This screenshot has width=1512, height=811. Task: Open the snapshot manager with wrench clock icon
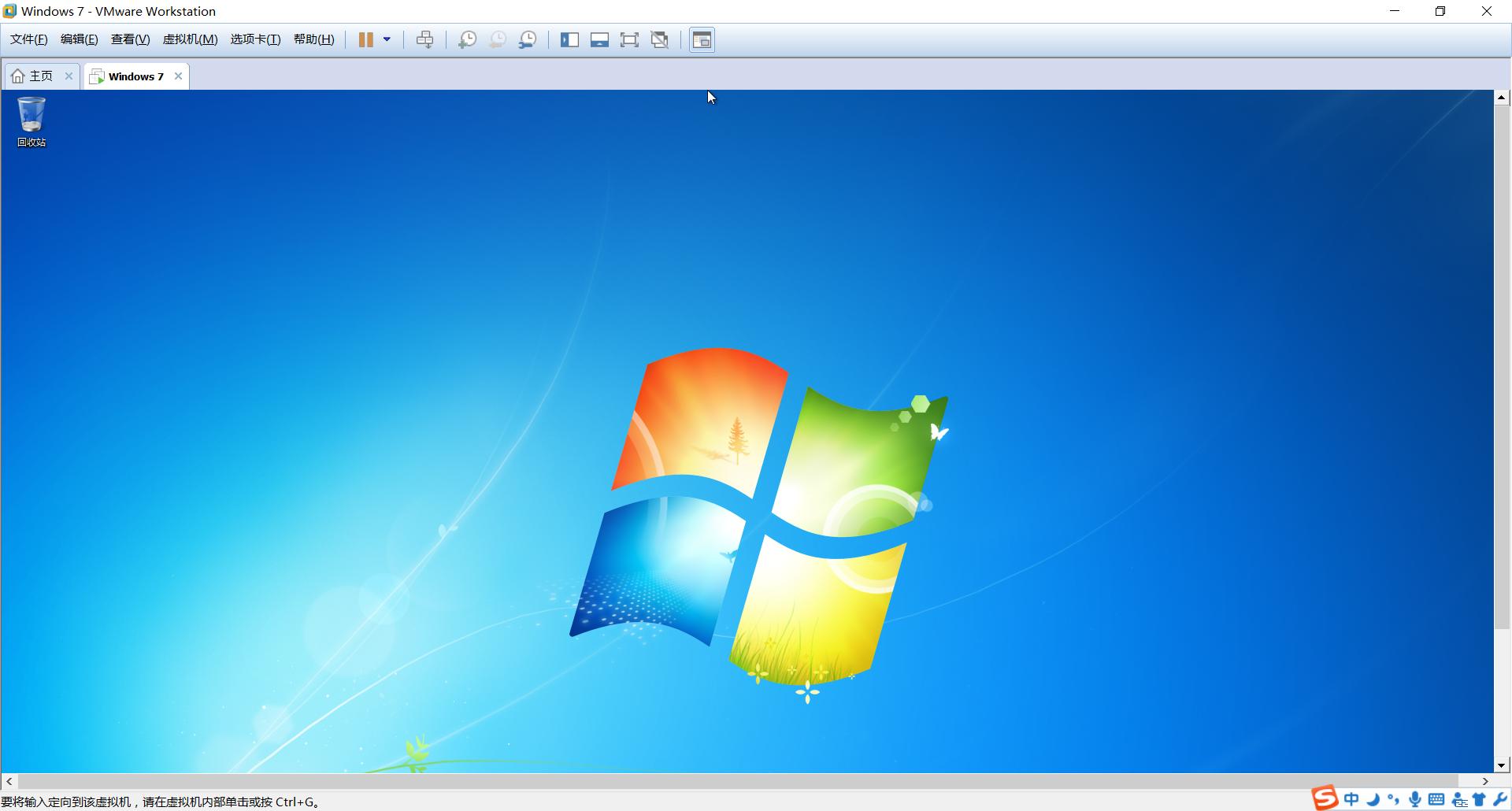528,39
